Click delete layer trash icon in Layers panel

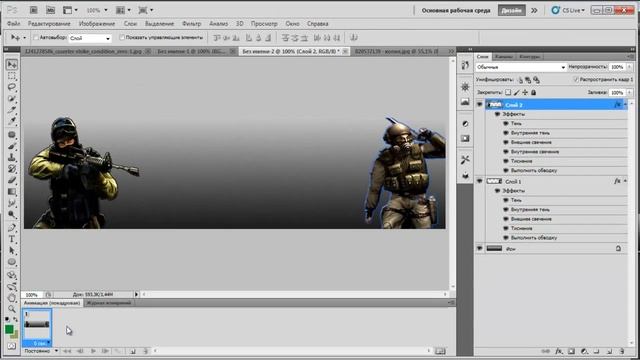pyautogui.click(x=622, y=351)
